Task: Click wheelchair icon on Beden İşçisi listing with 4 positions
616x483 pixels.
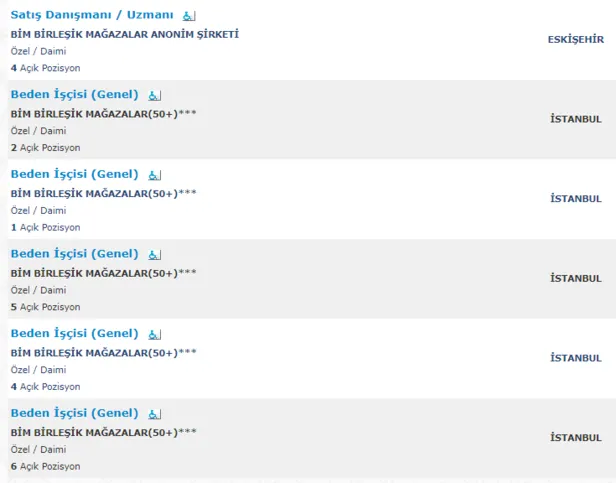Action: pyautogui.click(x=154, y=334)
